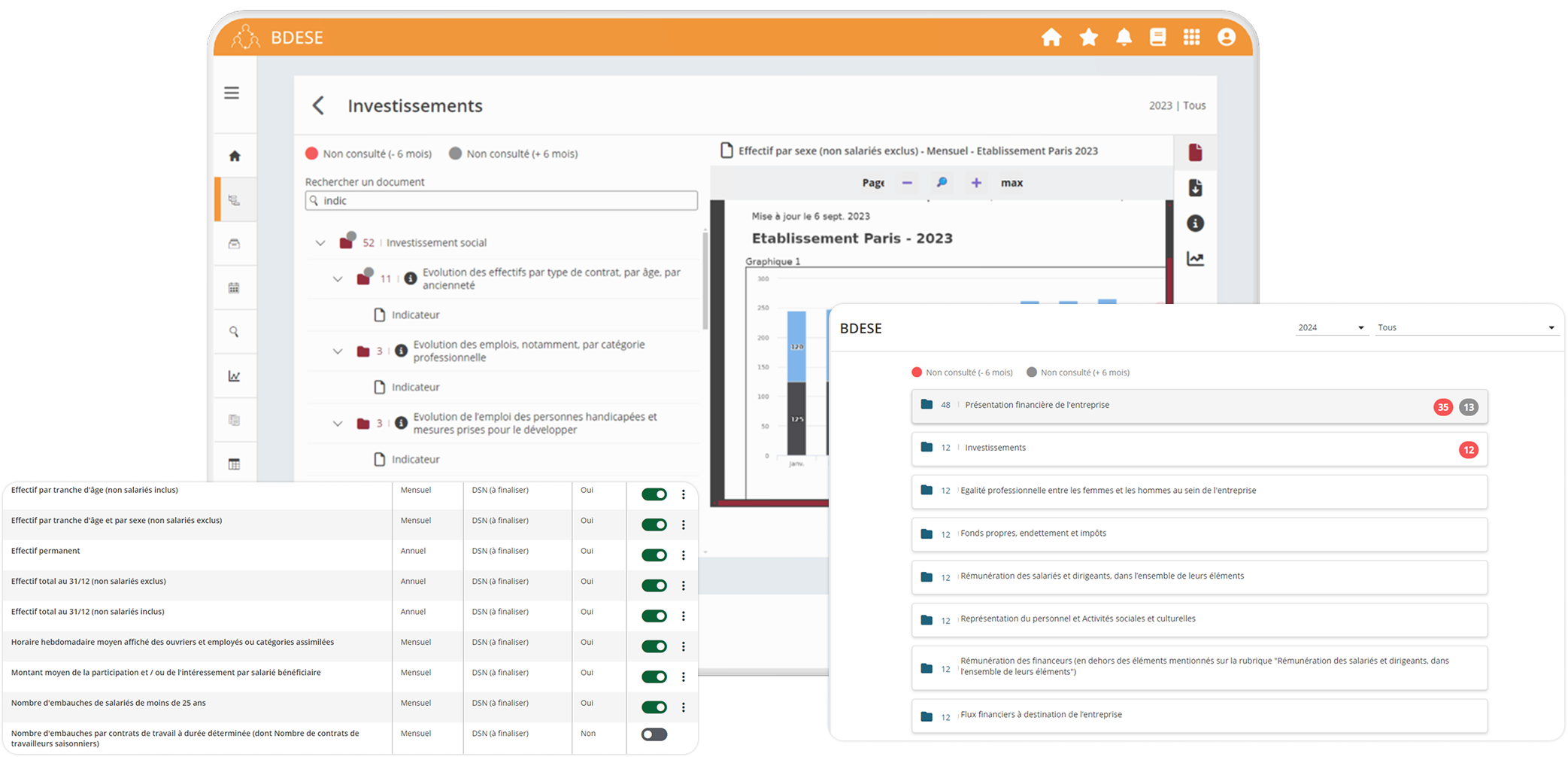Open the chart view icon in right panel

pyautogui.click(x=1195, y=259)
